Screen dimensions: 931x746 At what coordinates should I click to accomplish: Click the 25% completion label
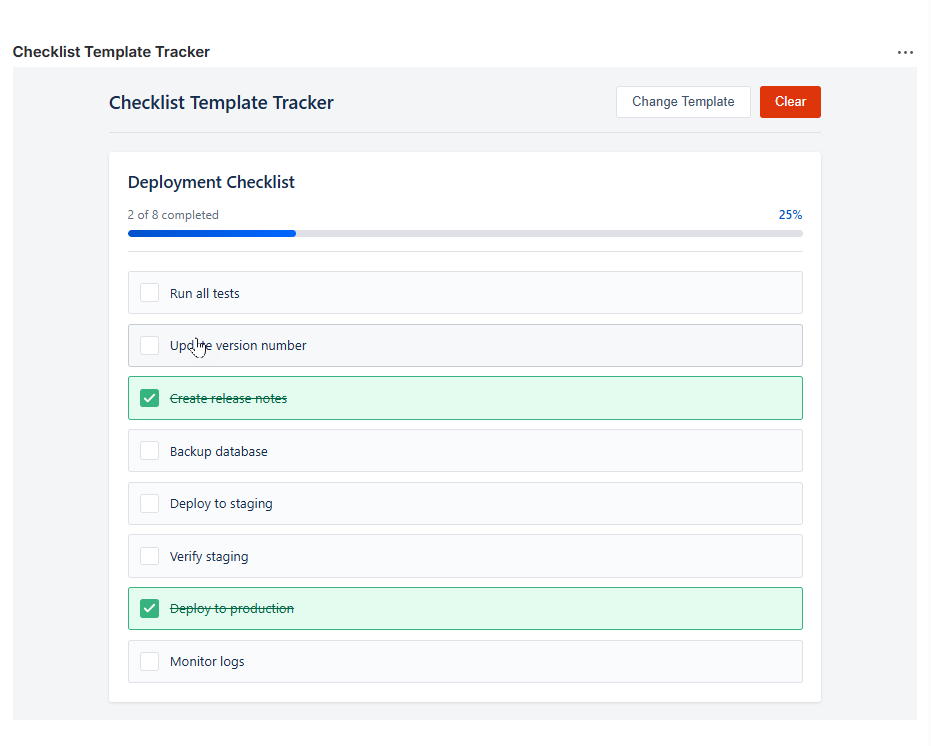(x=790, y=214)
